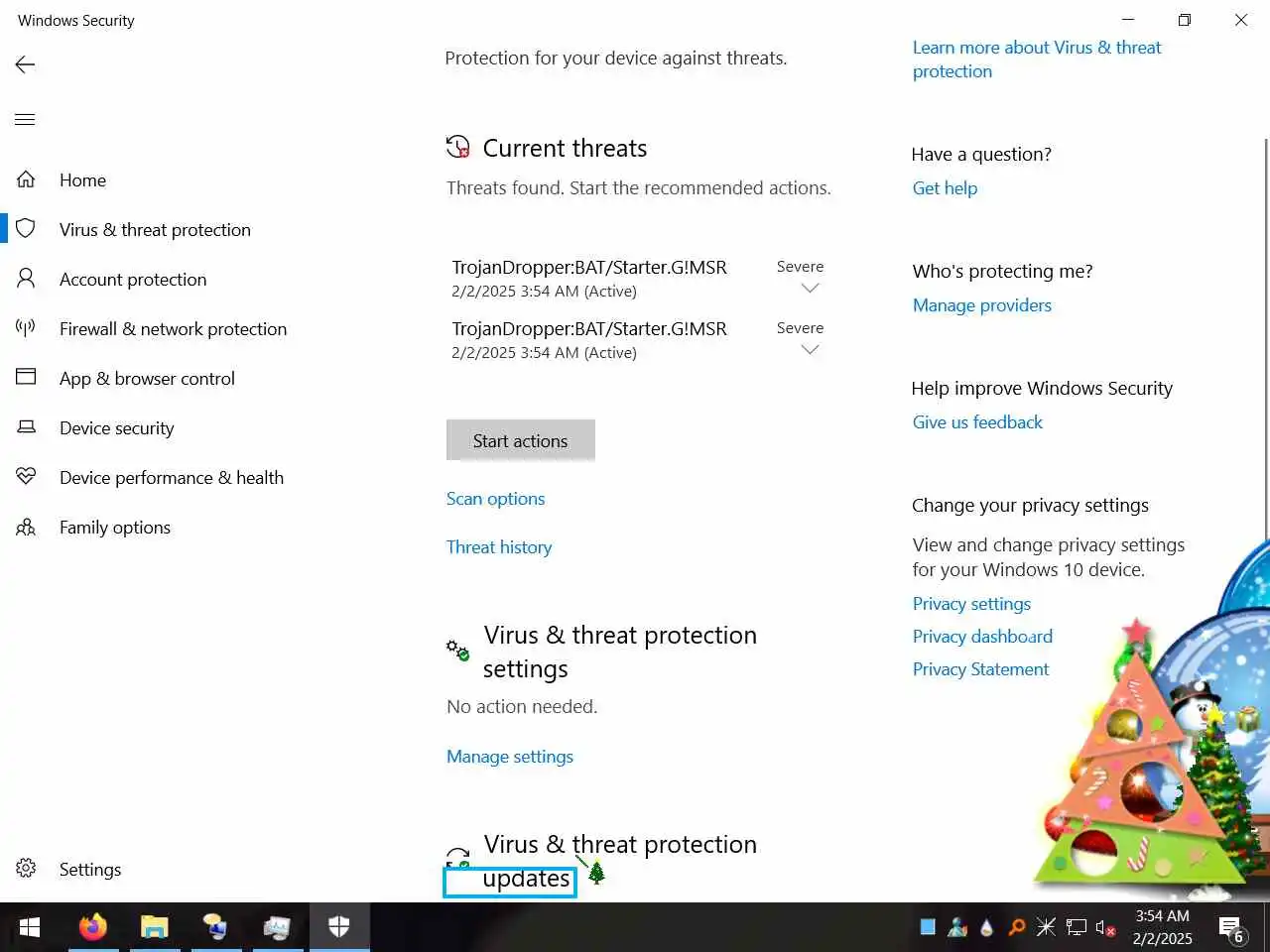Click the network tray icon
1270x952 pixels.
1077,927
